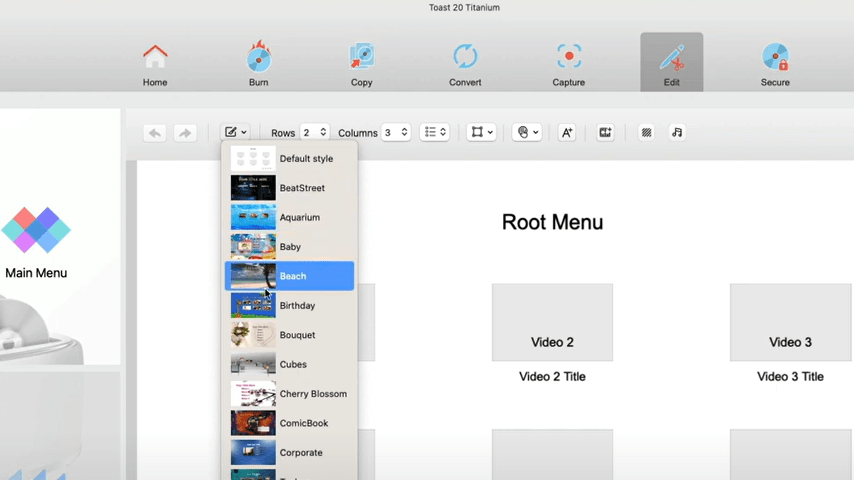Open the color palette dropdown
Viewport: 854px width, 480px height.
click(527, 132)
